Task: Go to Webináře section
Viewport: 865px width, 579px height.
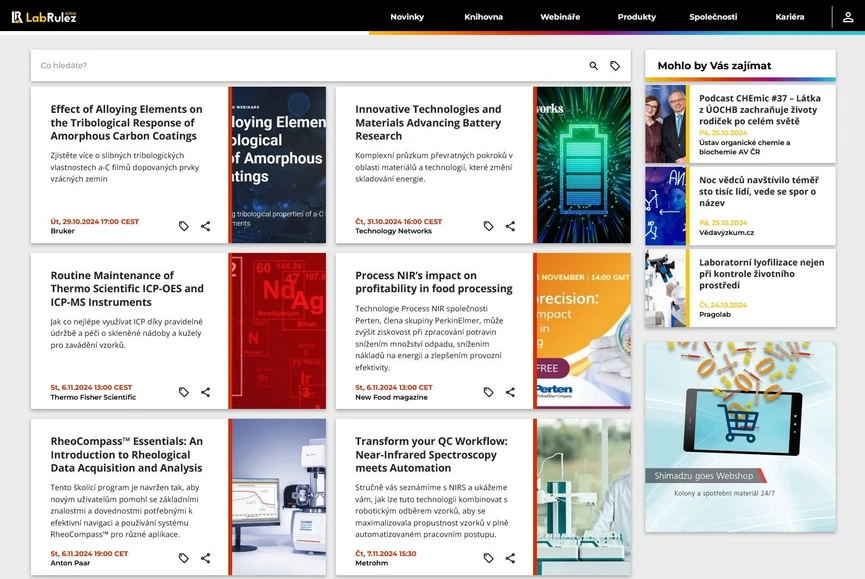Action: point(560,17)
